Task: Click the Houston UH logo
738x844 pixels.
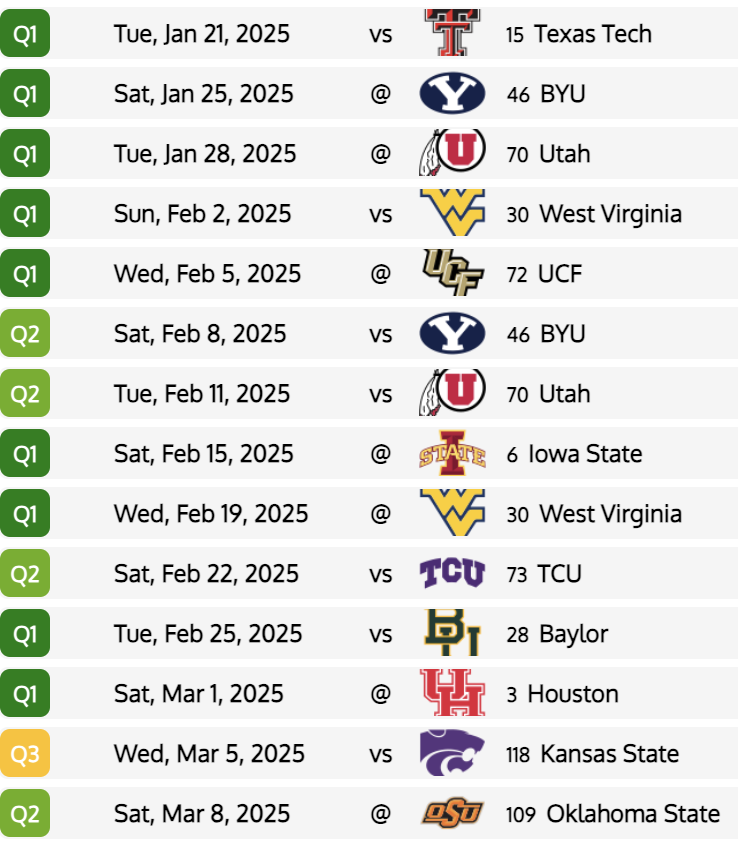Action: [452, 693]
